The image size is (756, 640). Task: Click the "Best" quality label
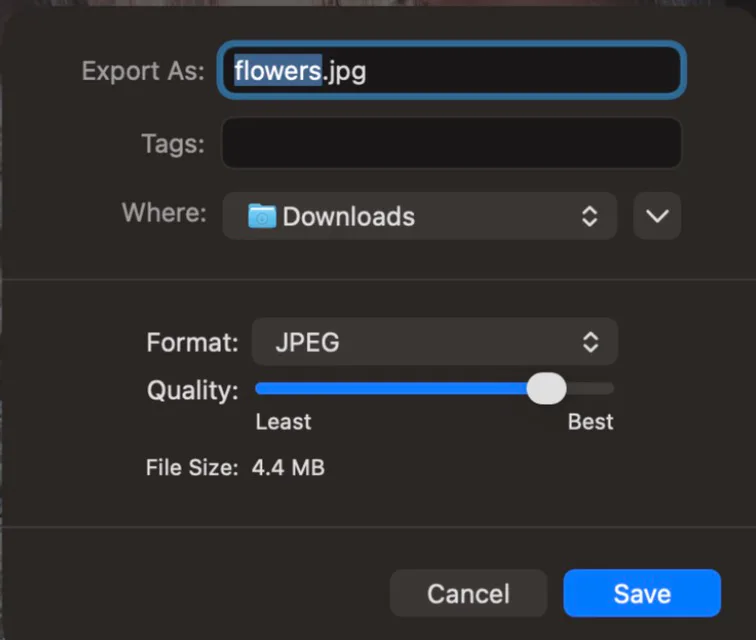click(x=590, y=422)
